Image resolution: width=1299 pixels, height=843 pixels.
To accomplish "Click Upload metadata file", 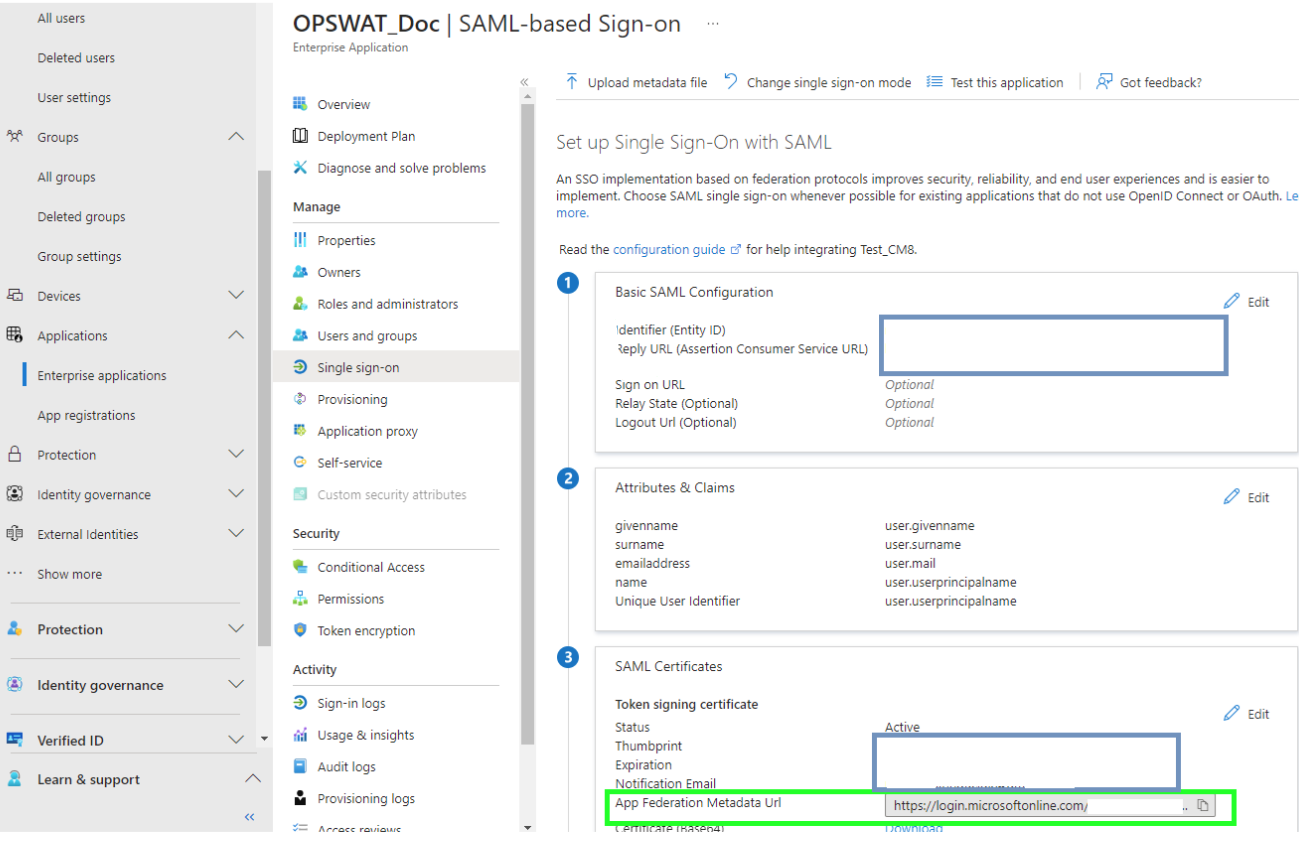I will [636, 82].
